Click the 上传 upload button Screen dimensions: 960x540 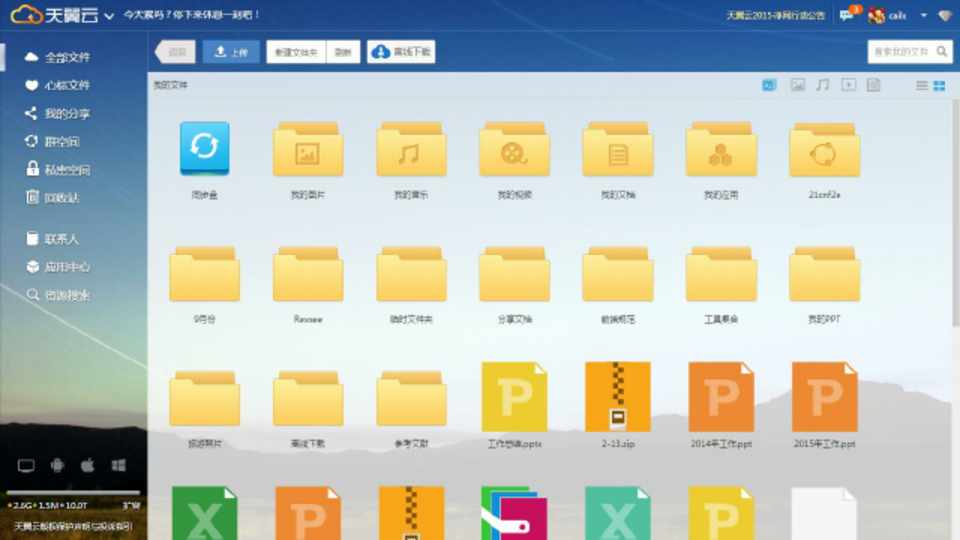coord(231,52)
